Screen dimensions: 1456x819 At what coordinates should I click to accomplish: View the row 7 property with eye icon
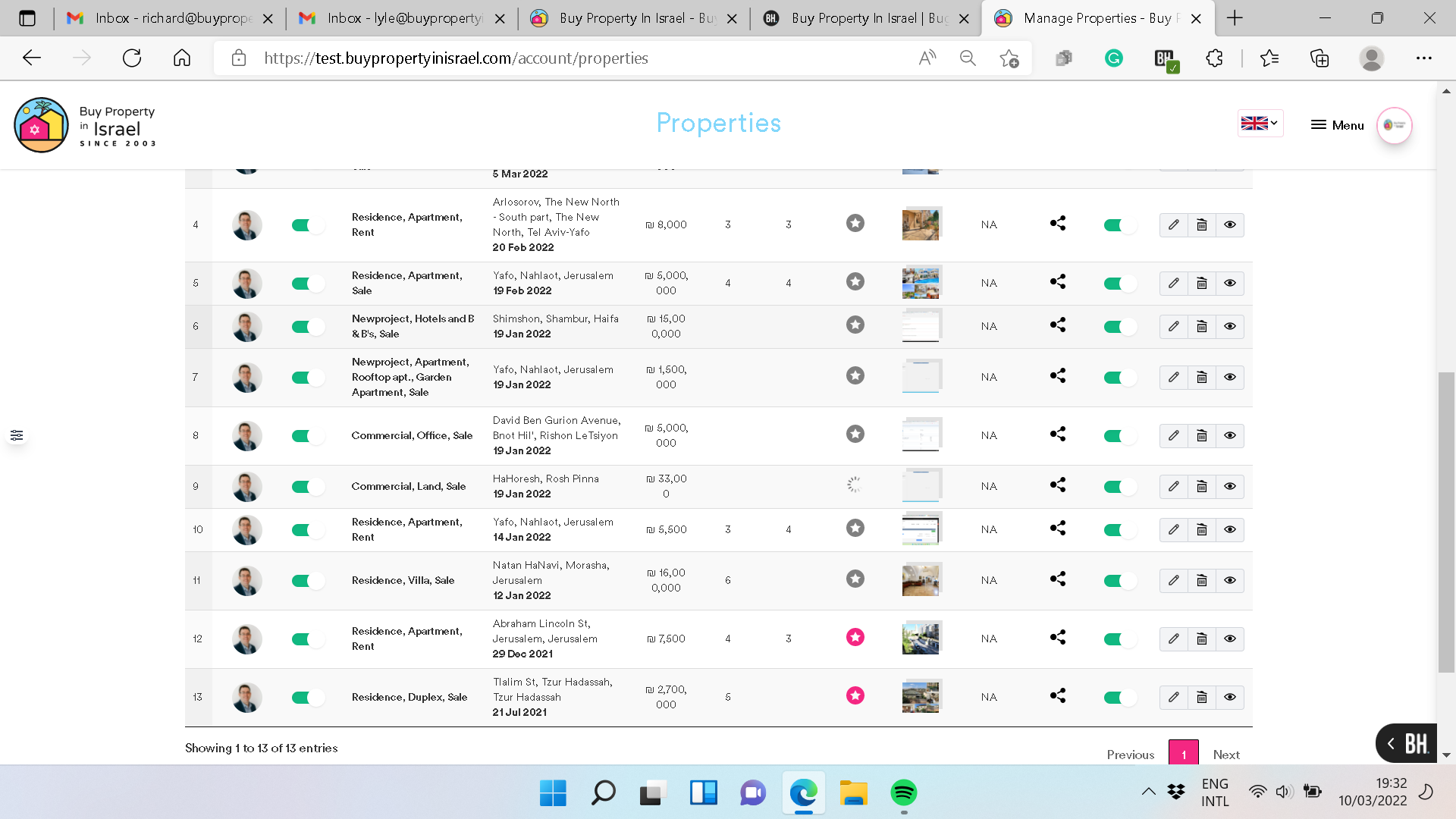[1229, 377]
